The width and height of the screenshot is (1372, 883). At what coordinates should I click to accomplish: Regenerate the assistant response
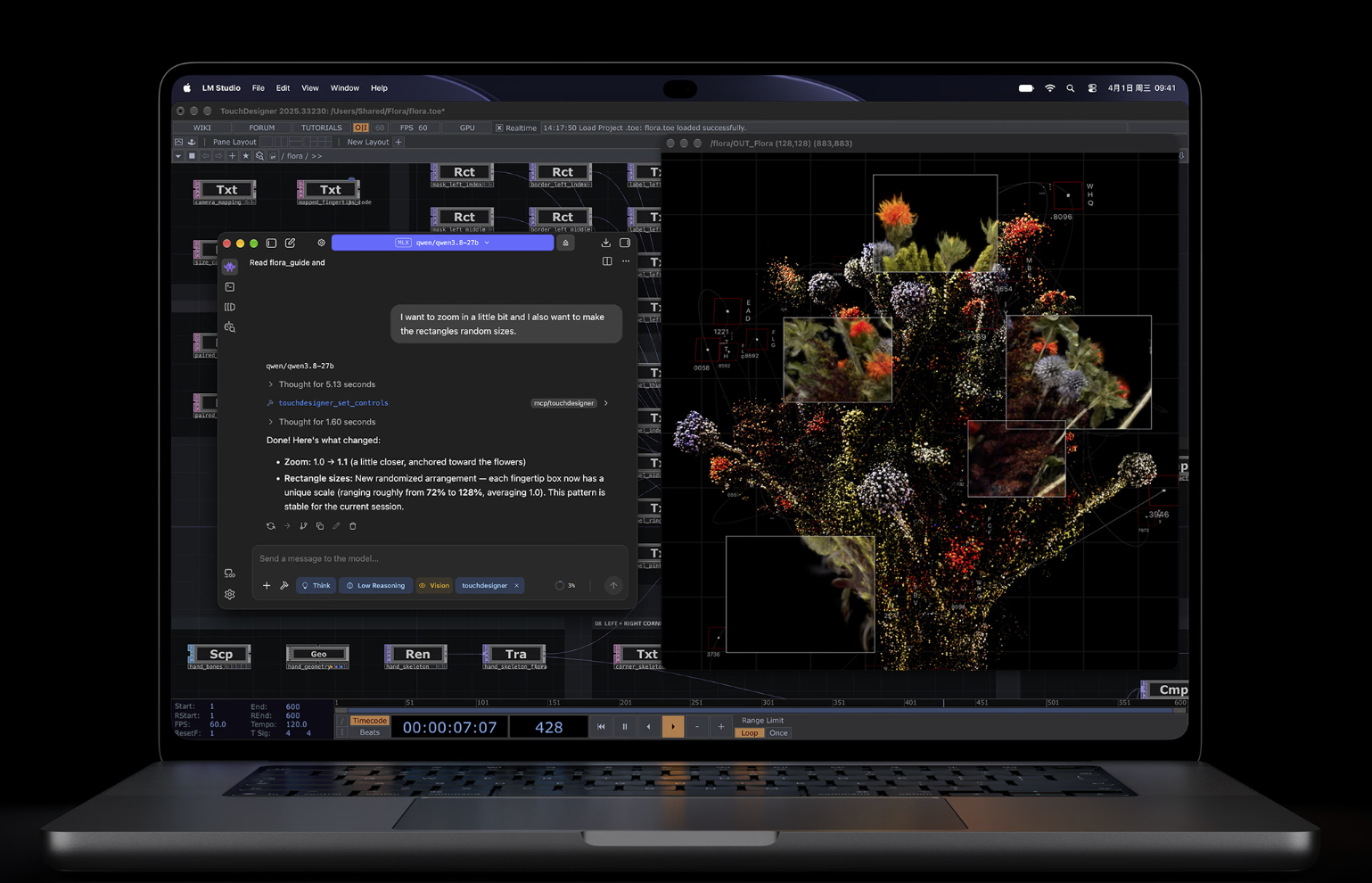[x=271, y=526]
